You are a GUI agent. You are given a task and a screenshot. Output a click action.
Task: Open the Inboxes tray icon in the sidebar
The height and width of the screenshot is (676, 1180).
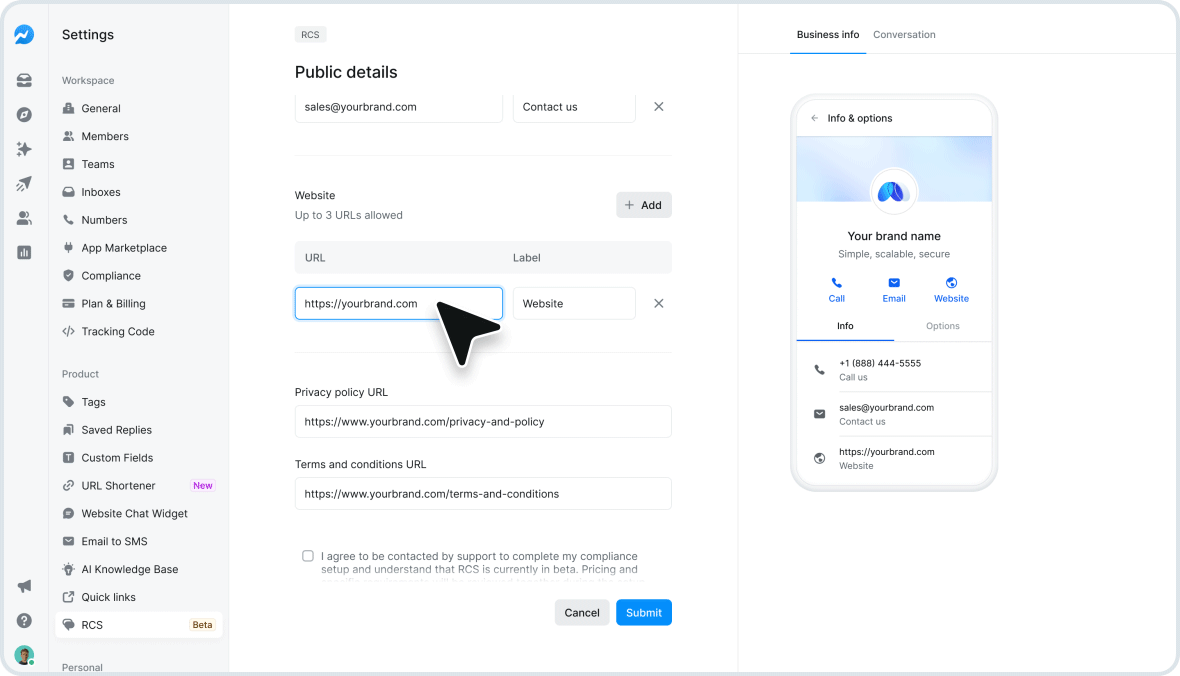[24, 80]
